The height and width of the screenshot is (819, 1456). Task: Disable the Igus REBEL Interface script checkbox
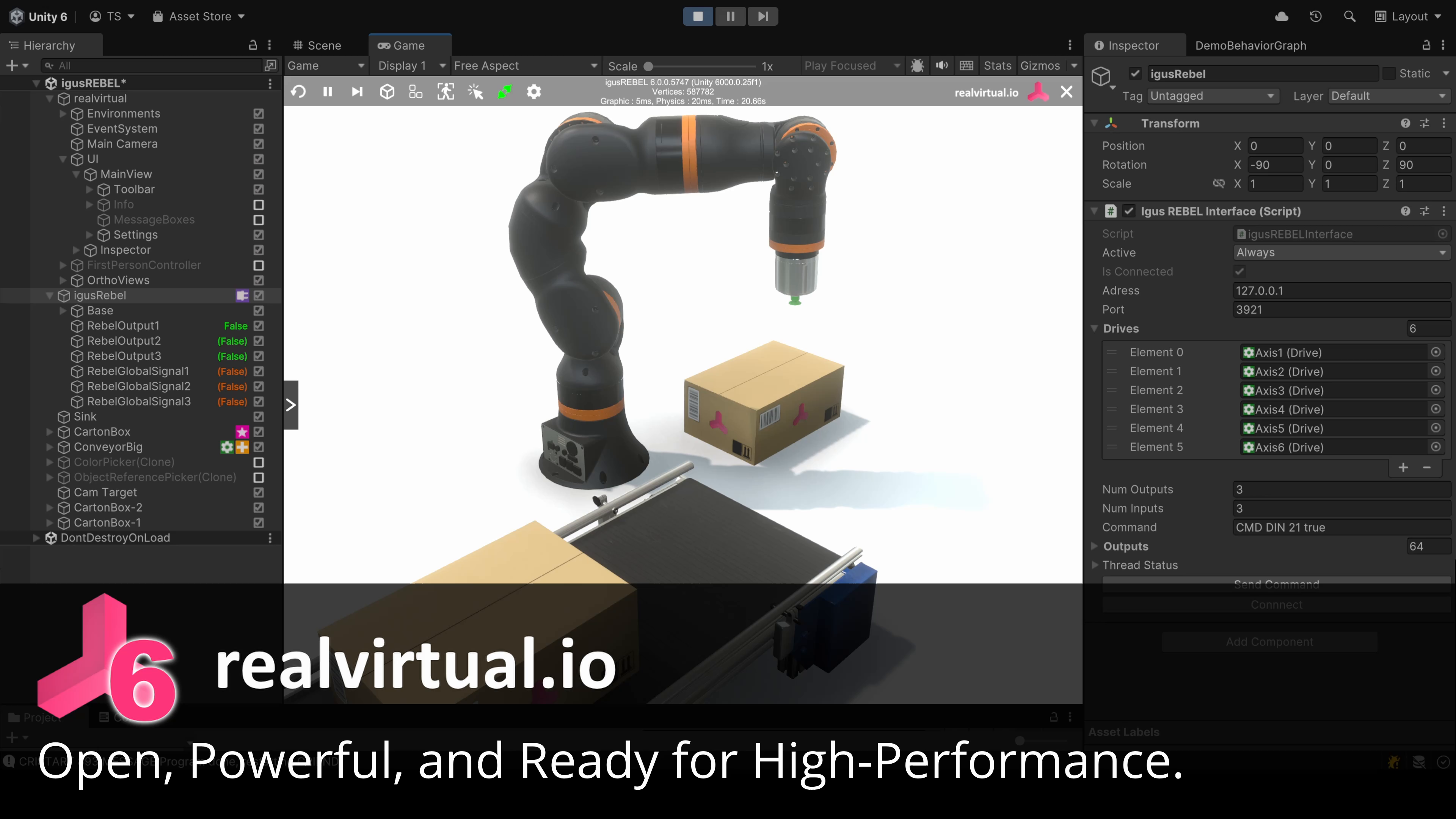click(1129, 211)
